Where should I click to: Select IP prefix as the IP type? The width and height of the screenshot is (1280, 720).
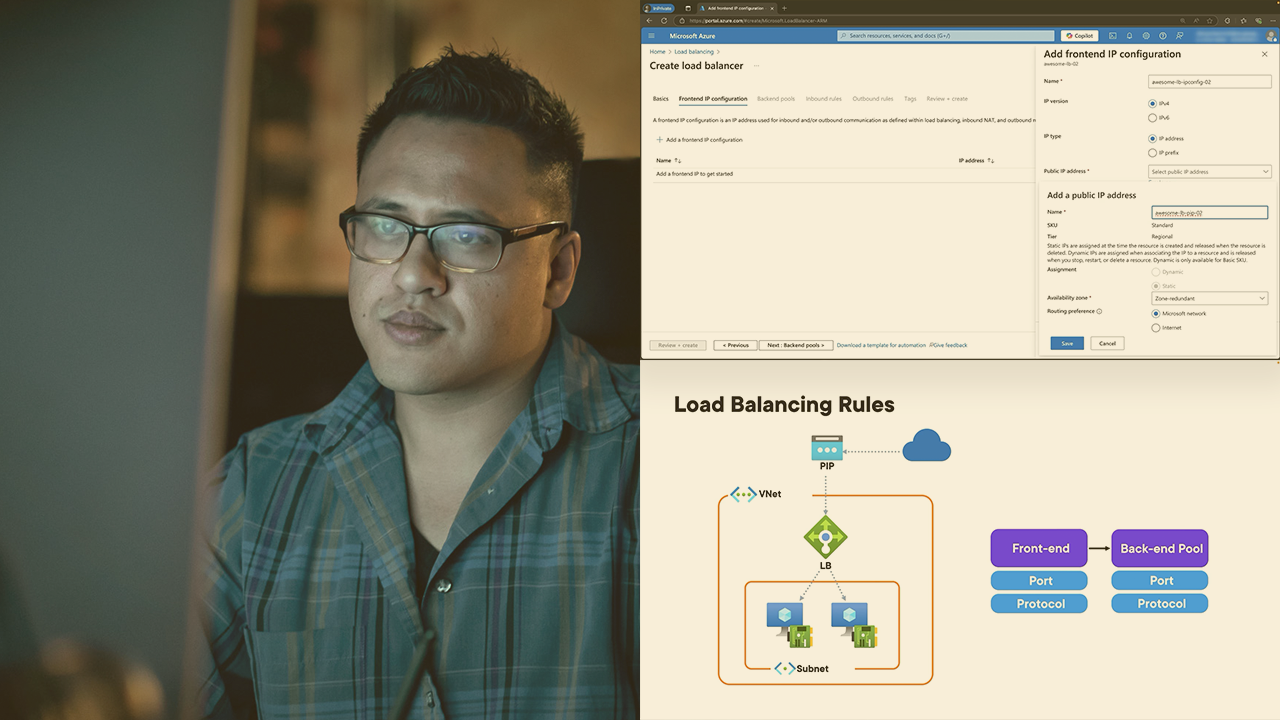point(1152,152)
